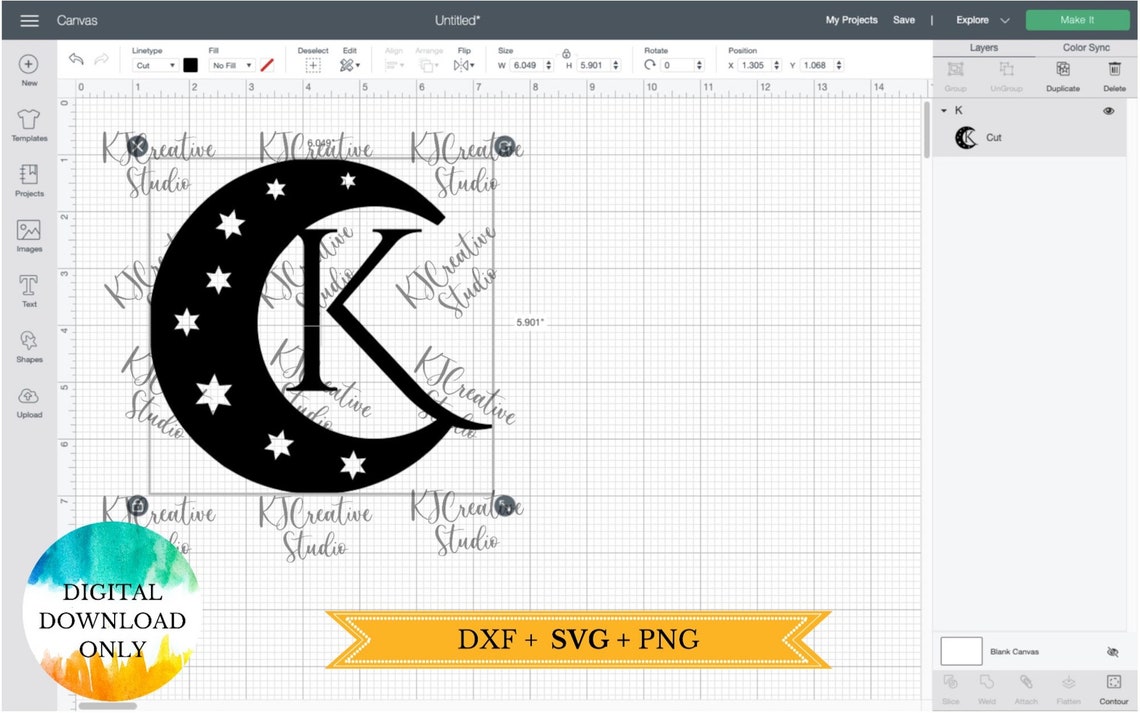
Task: Undo the last action
Action: point(76,59)
